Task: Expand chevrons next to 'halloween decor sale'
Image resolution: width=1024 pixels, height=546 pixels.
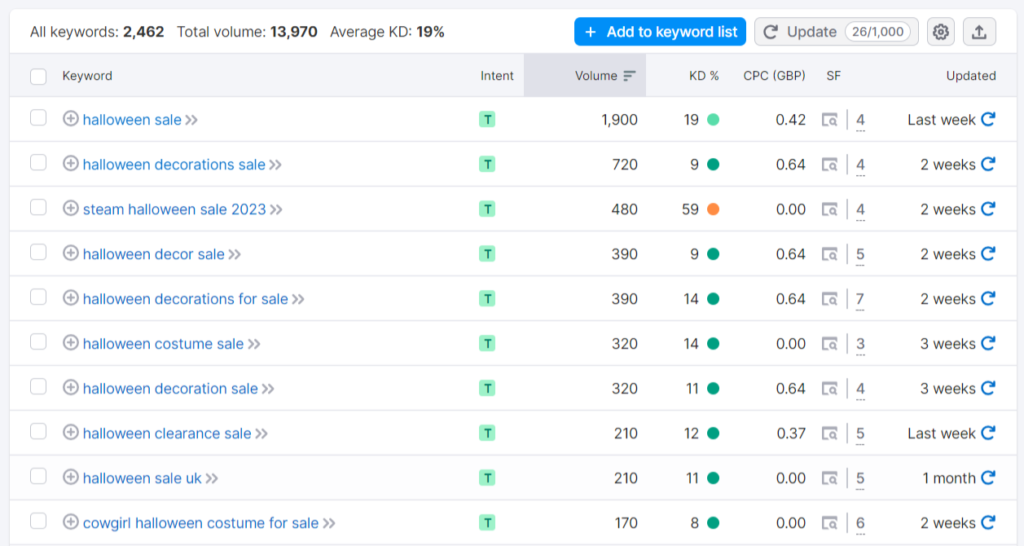Action: tap(234, 254)
